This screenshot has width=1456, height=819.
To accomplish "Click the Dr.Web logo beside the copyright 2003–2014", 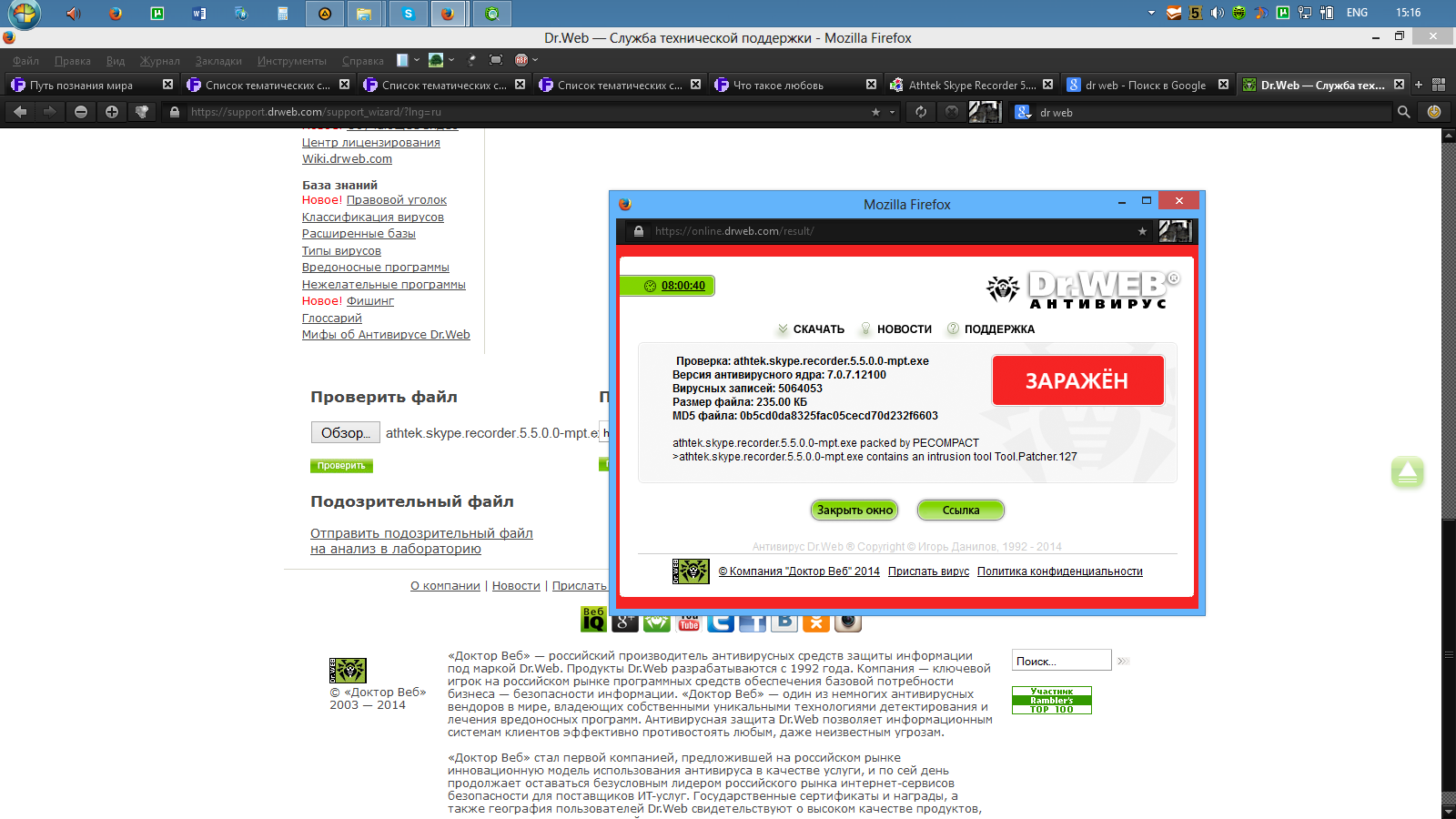I will pos(348,670).
